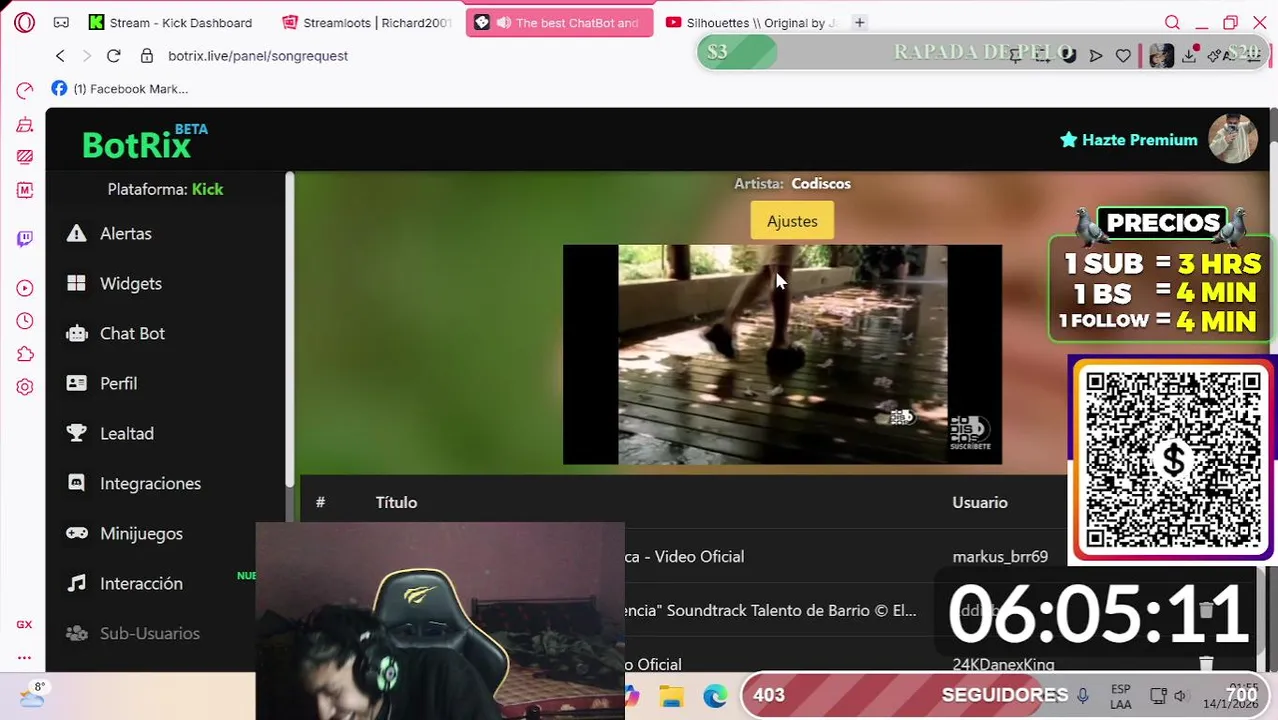The image size is (1278, 720).
Task: Open Opera workspaces icon beside tabs
Action: pos(61,22)
